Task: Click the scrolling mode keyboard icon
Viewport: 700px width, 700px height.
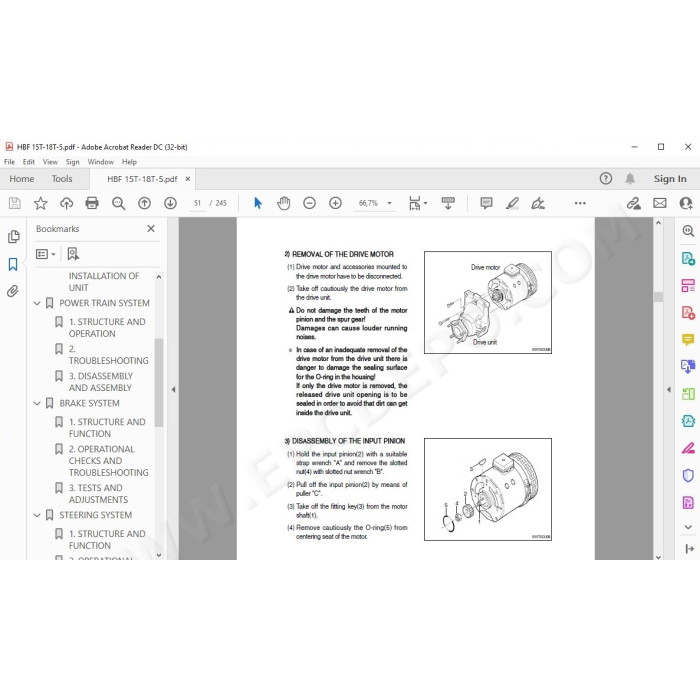Action: pos(448,204)
